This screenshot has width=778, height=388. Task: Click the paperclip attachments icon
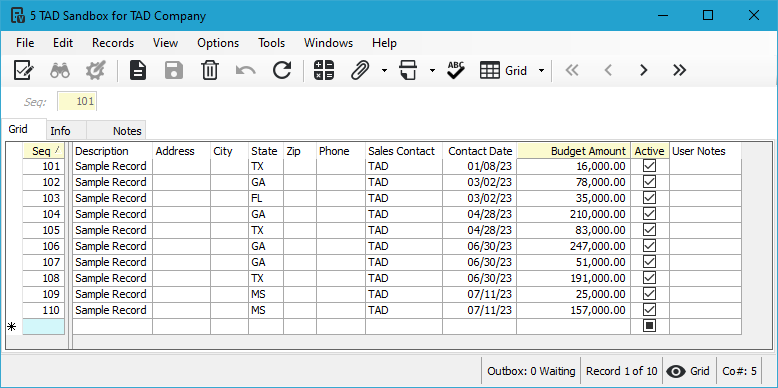361,70
